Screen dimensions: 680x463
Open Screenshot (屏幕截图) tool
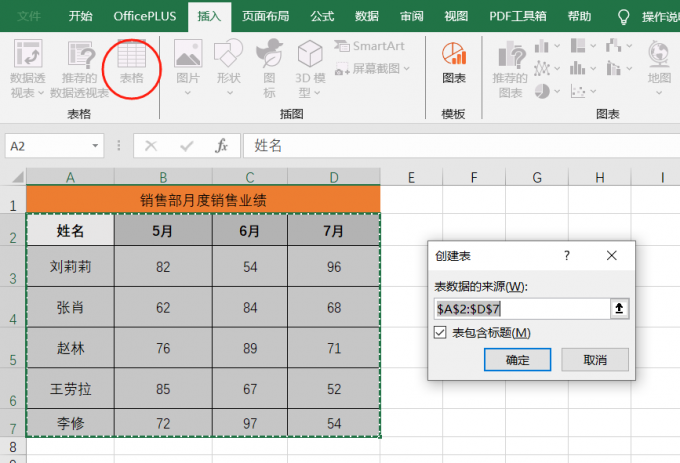[372, 68]
